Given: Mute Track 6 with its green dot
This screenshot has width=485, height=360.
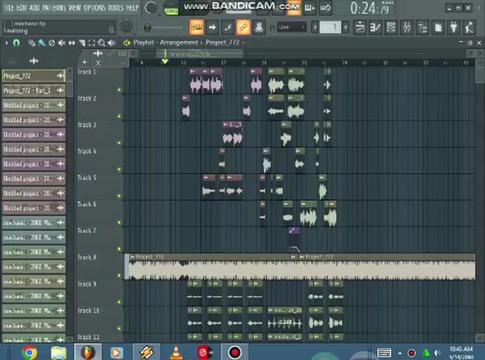Looking at the screenshot, I should [x=119, y=222].
